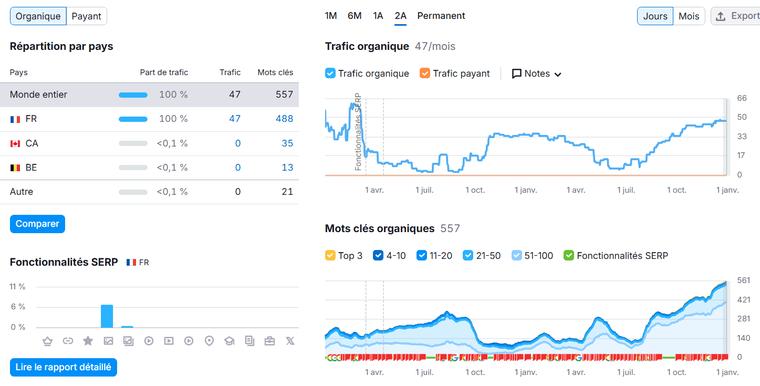Select the 6M time range
This screenshot has width=760, height=386.
click(354, 16)
